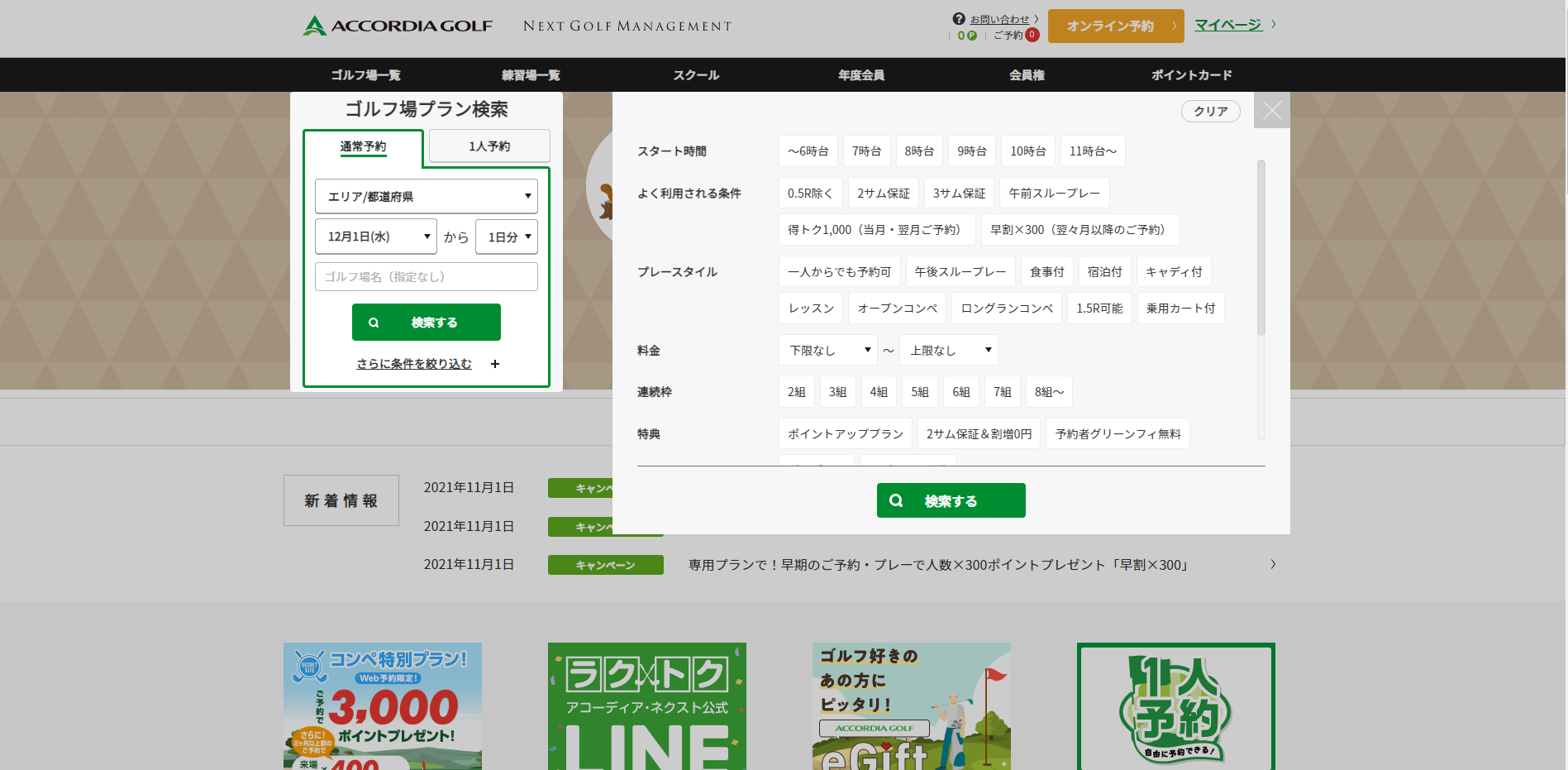Screen dimensions: 1568x770
Task: Toggle the 8時台 start time filter
Action: click(x=918, y=151)
